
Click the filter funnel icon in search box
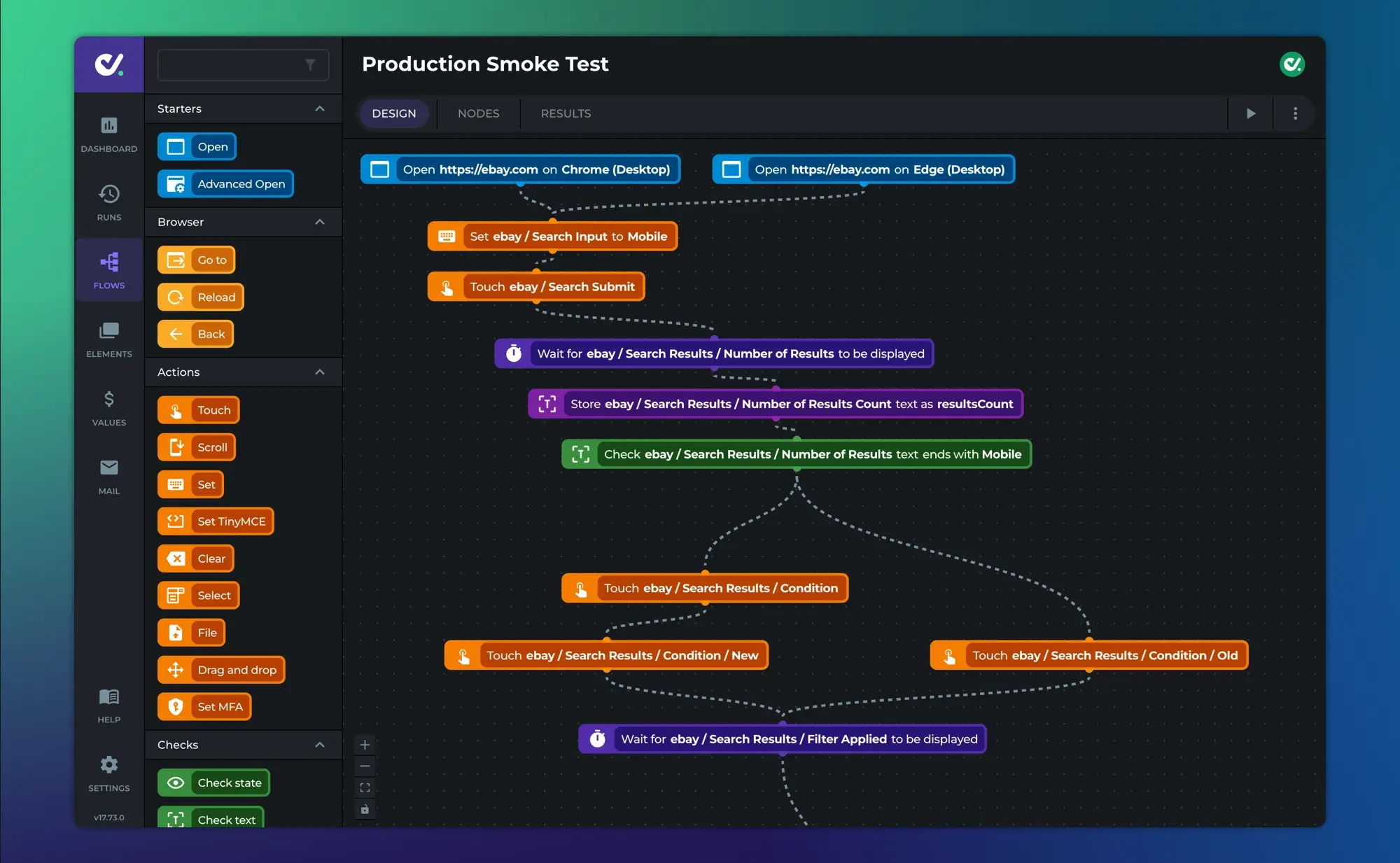310,65
